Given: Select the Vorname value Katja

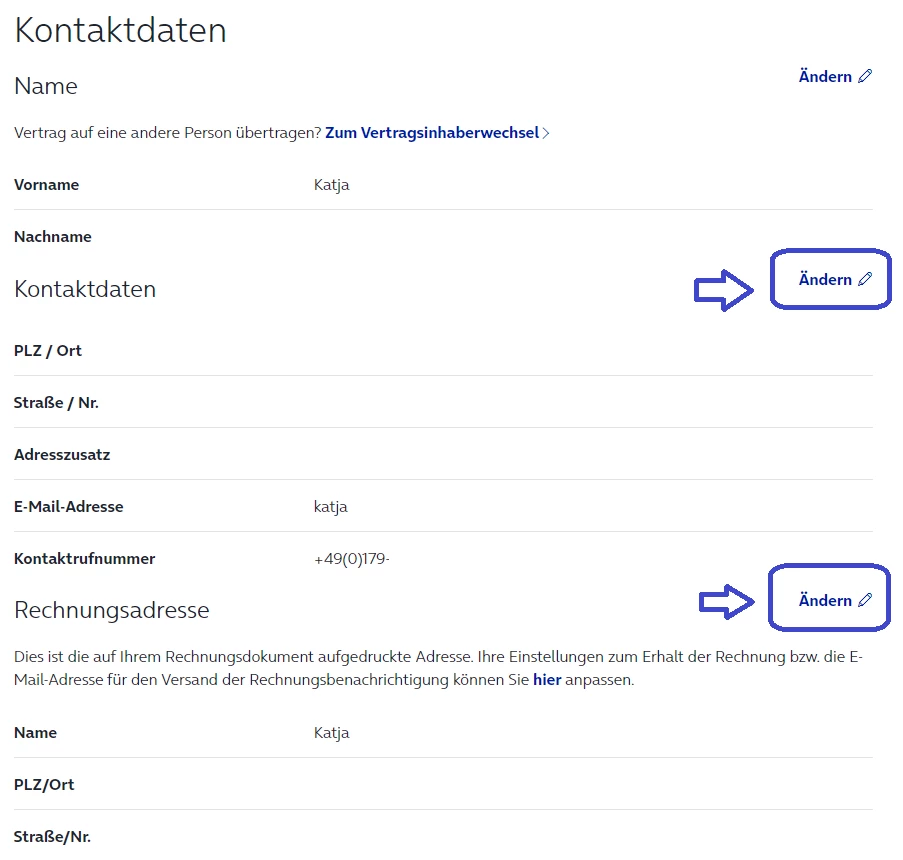Looking at the screenshot, I should [331, 185].
